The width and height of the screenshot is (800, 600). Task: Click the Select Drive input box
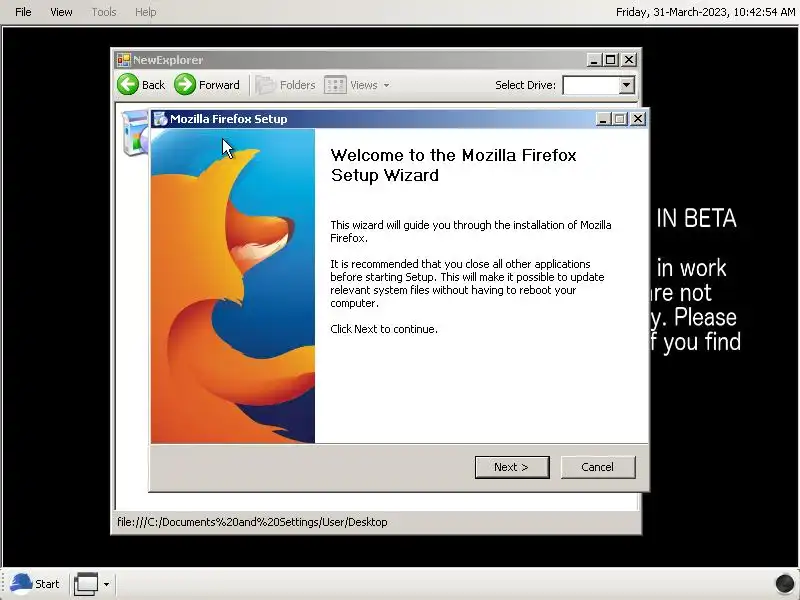tap(591, 85)
